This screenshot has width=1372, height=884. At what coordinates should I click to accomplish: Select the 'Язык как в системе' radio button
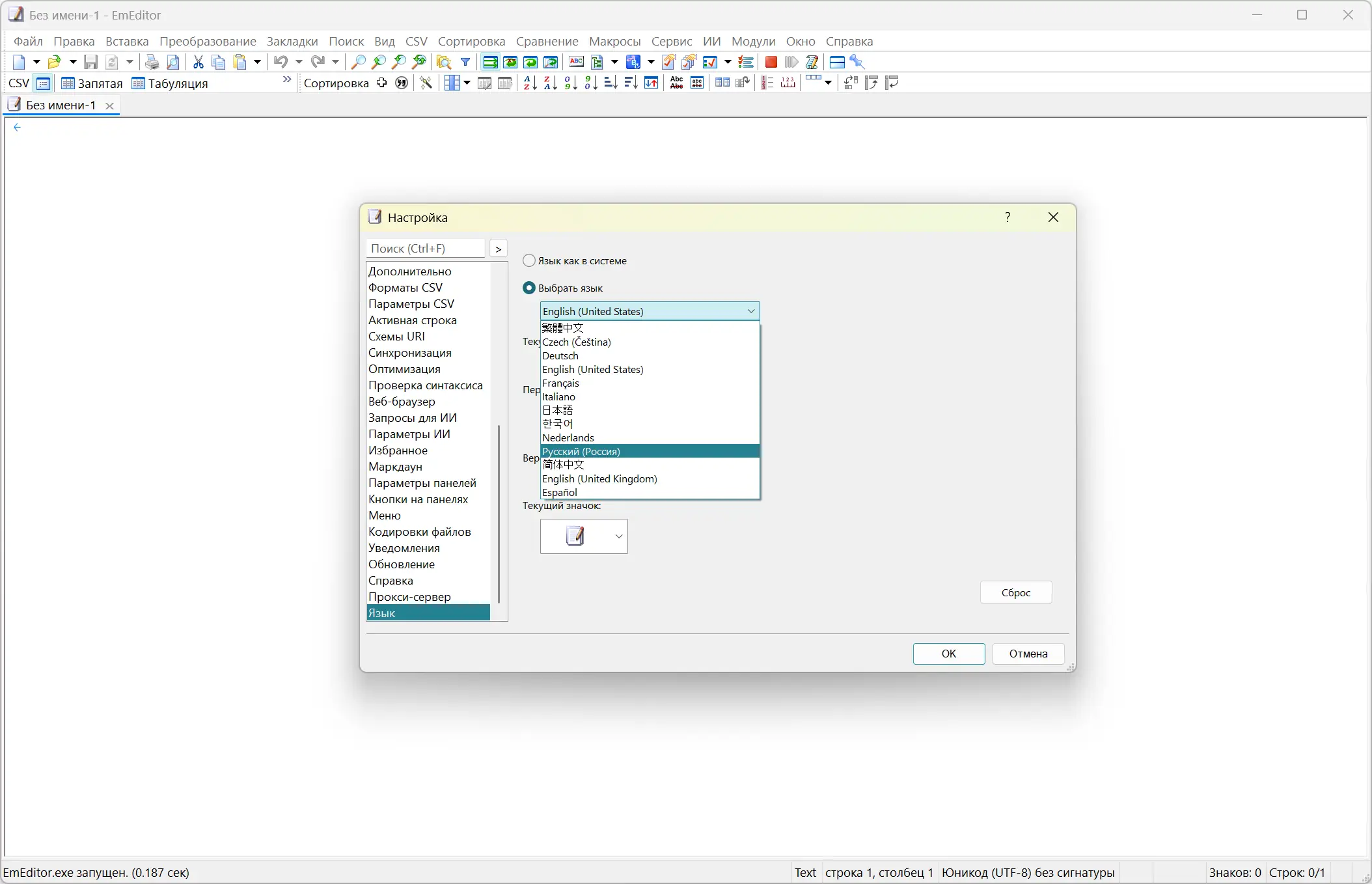[528, 260]
